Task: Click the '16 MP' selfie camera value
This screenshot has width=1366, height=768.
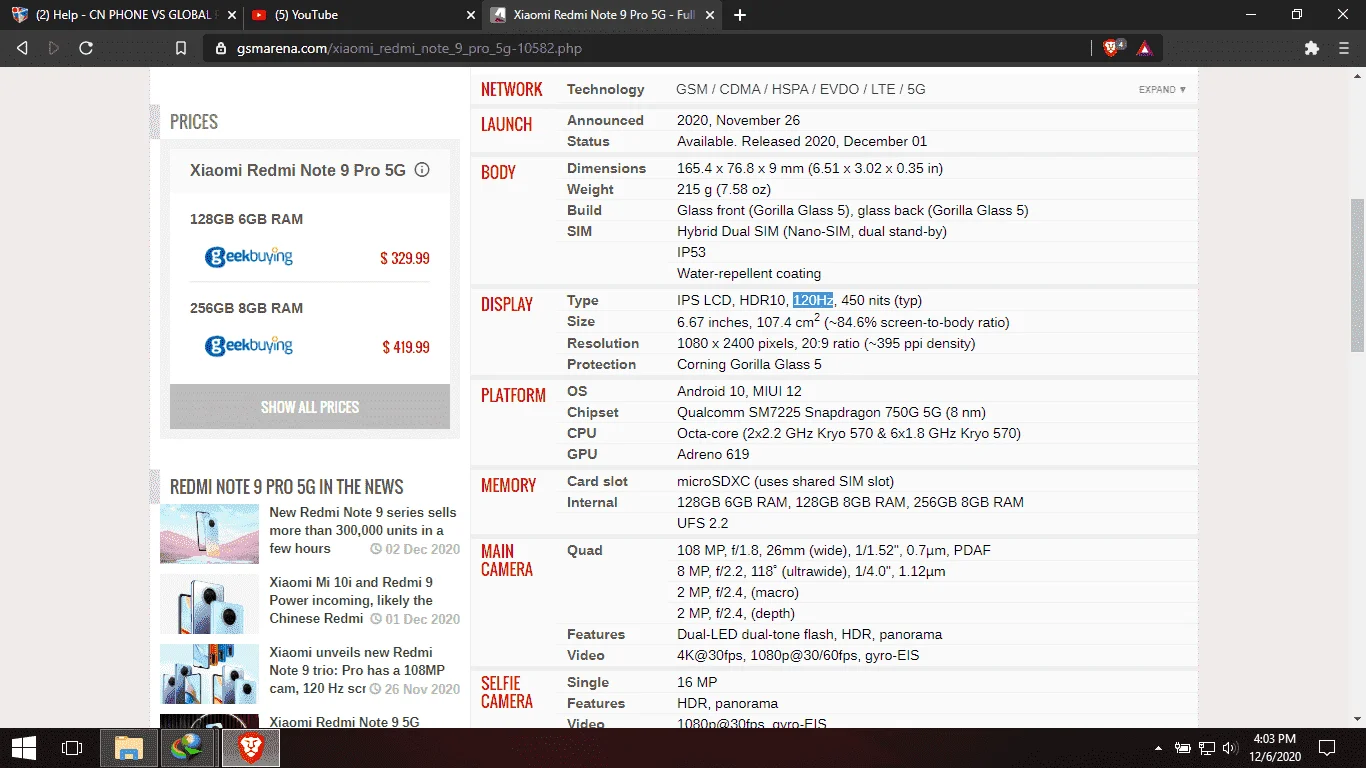Action: 697,682
